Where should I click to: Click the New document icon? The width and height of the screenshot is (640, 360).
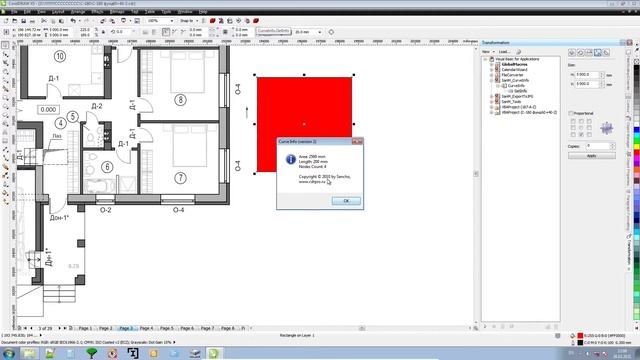(x=6, y=21)
